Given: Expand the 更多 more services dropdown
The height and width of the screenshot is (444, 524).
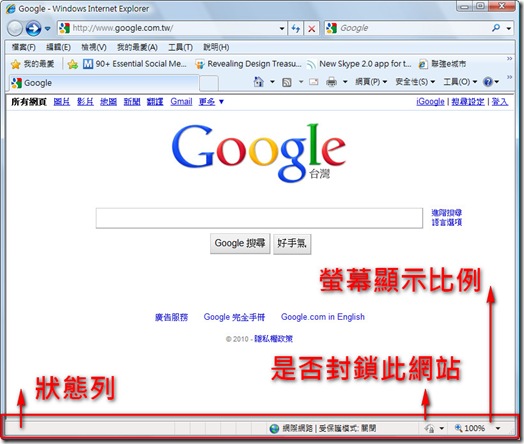Looking at the screenshot, I should pos(211,102).
